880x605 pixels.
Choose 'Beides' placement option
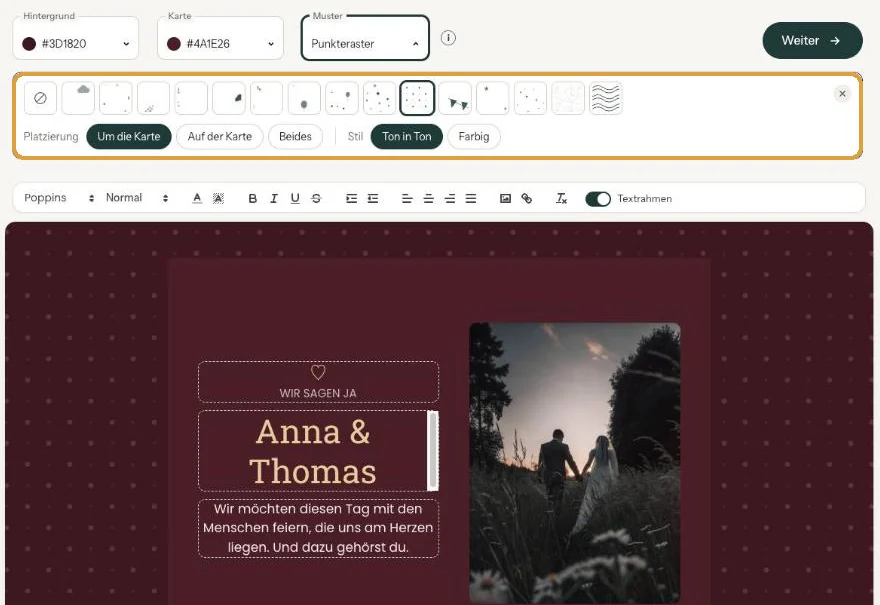(x=295, y=136)
